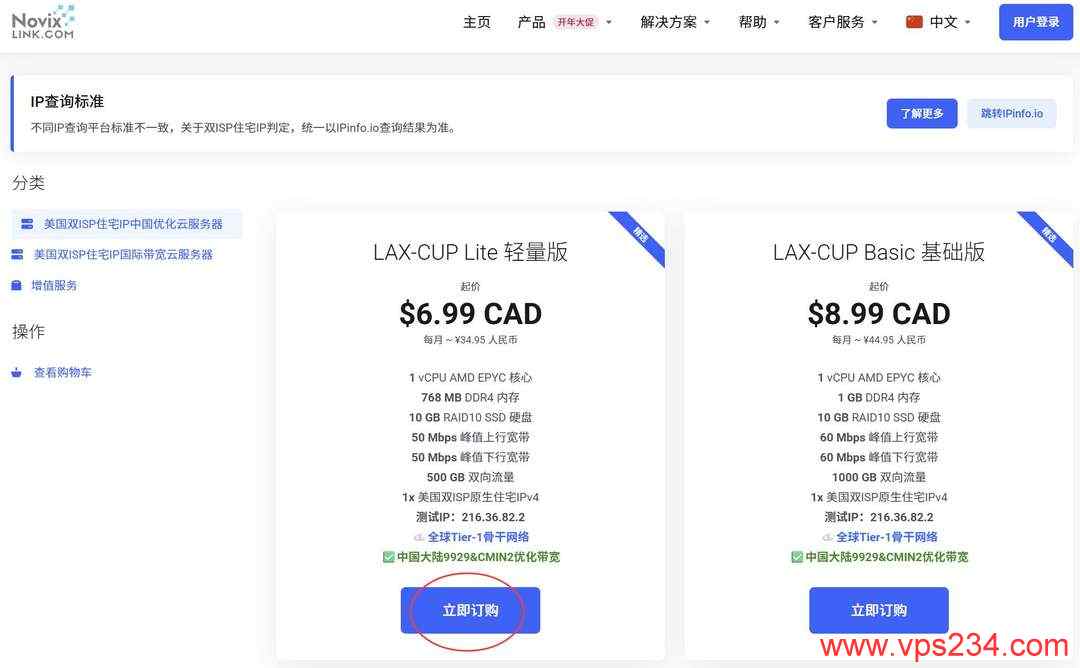The height and width of the screenshot is (668, 1080).
Task: Open the 增值服务 category
Action: (54, 285)
